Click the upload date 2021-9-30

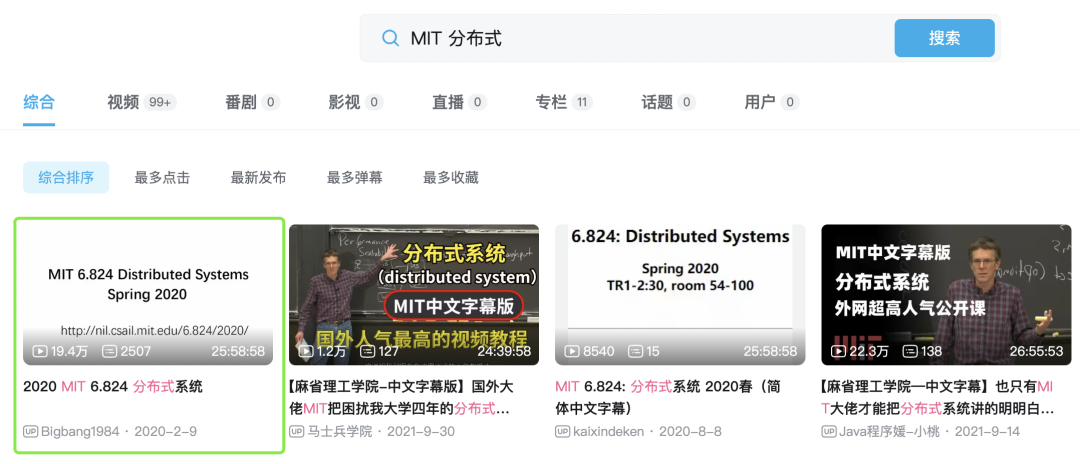(x=423, y=432)
